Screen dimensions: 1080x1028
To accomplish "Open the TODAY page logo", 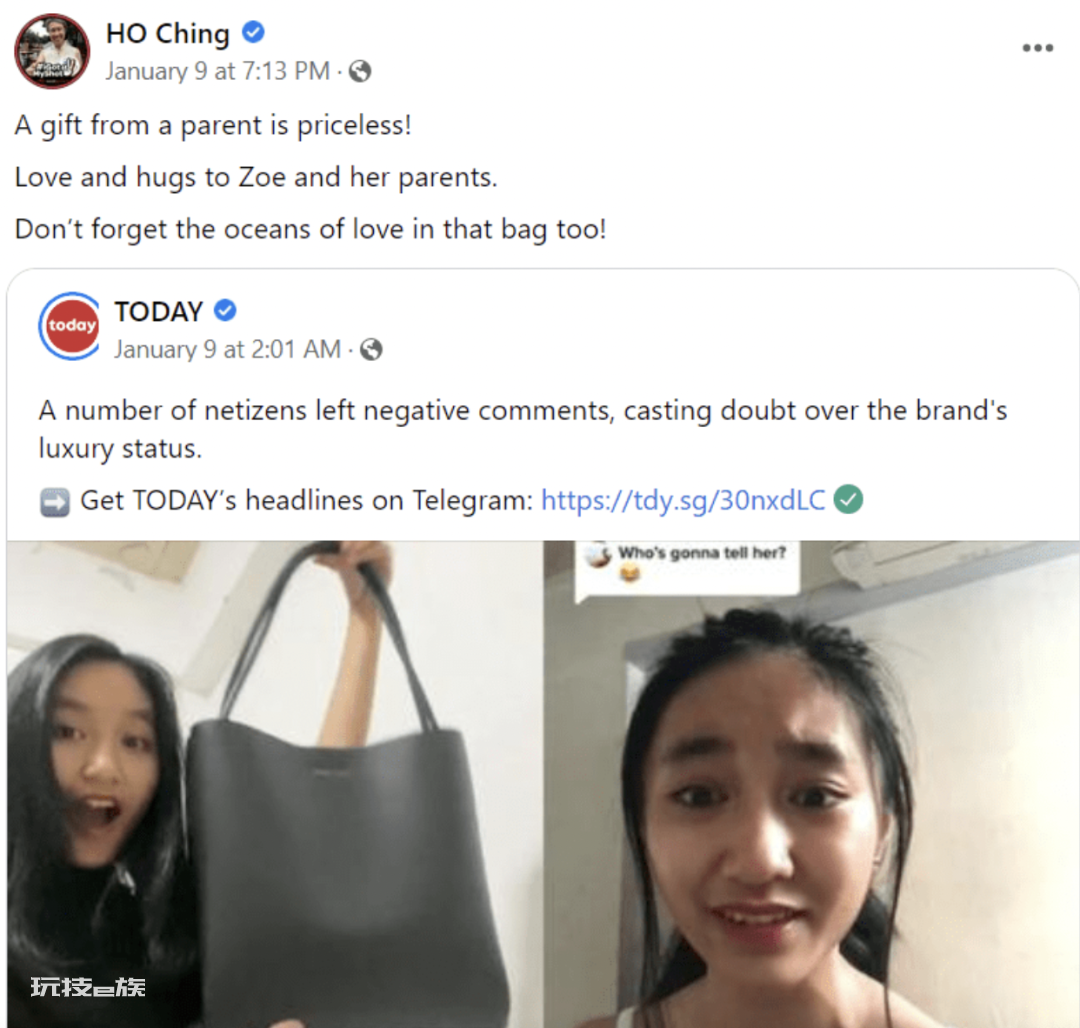I will [70, 326].
